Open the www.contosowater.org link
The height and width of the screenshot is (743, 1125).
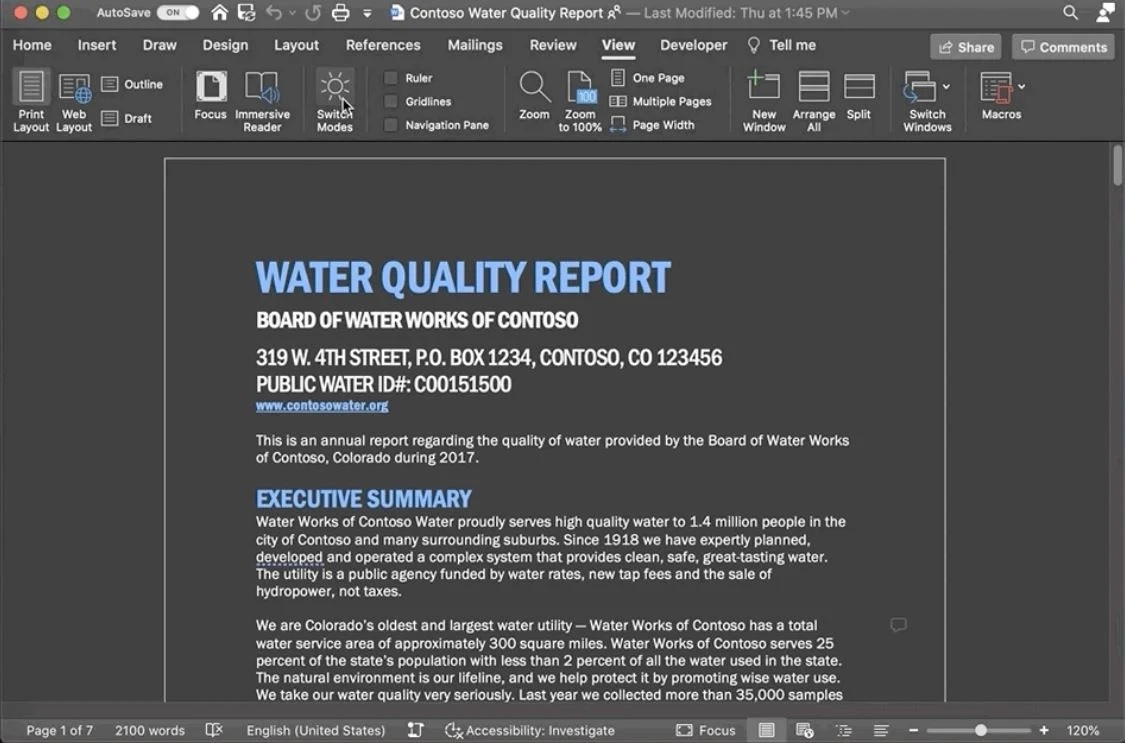click(x=322, y=406)
